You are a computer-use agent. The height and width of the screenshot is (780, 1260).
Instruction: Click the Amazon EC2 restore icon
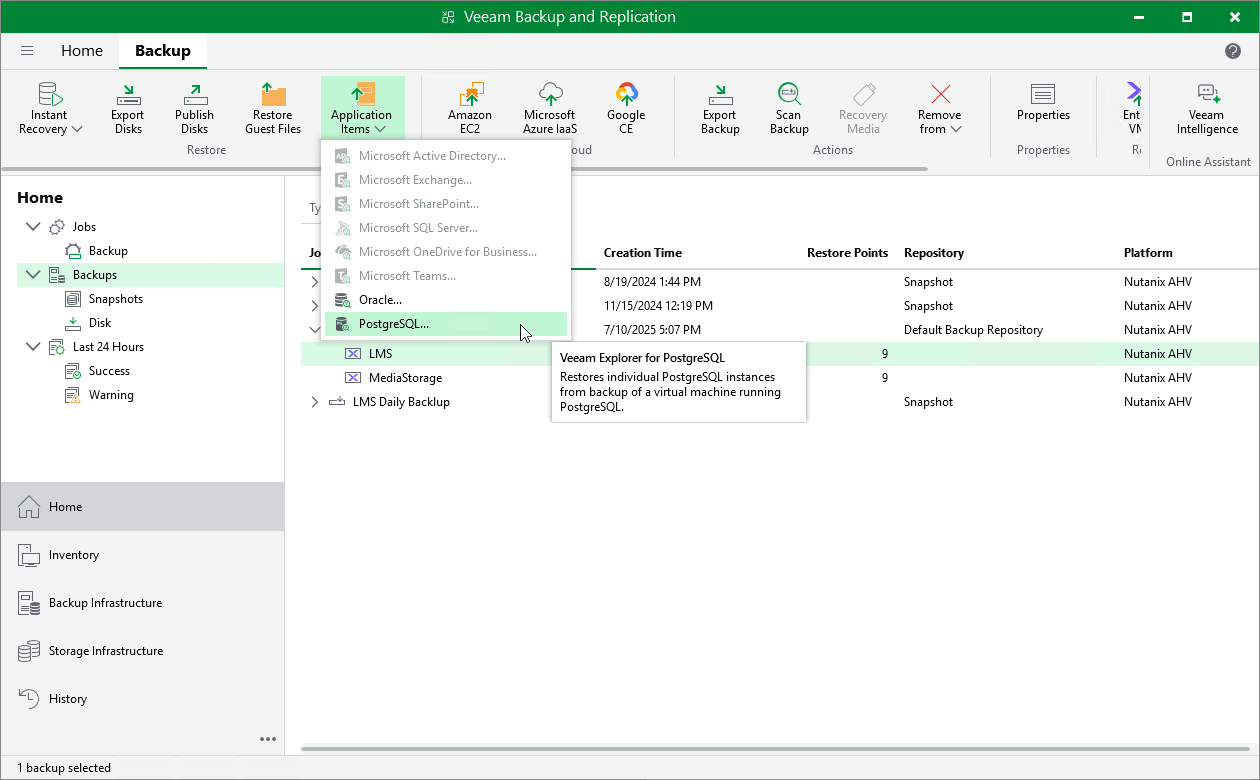[470, 106]
